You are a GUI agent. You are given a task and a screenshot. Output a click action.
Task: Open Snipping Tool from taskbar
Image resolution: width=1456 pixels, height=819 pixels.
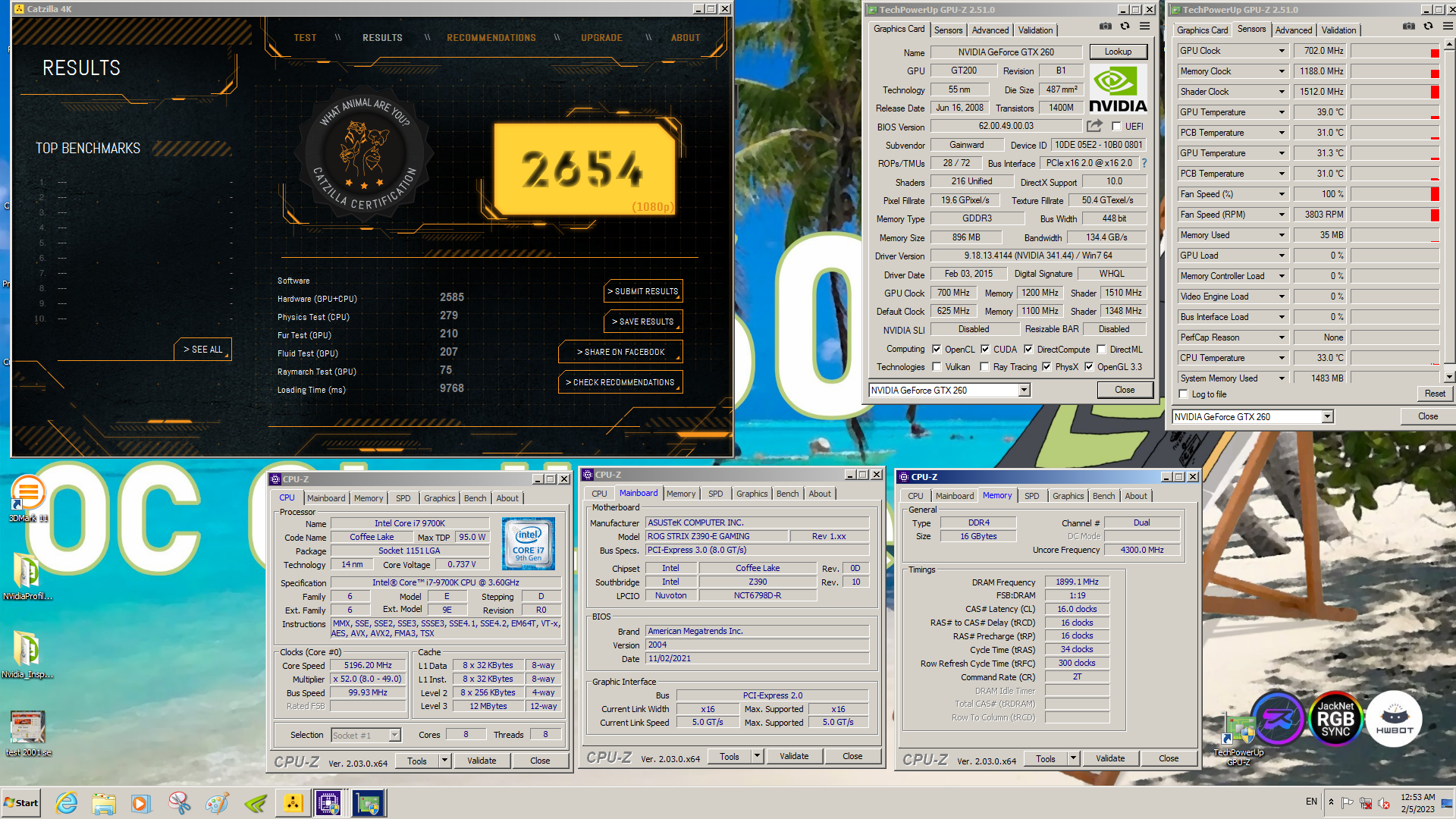(x=179, y=803)
